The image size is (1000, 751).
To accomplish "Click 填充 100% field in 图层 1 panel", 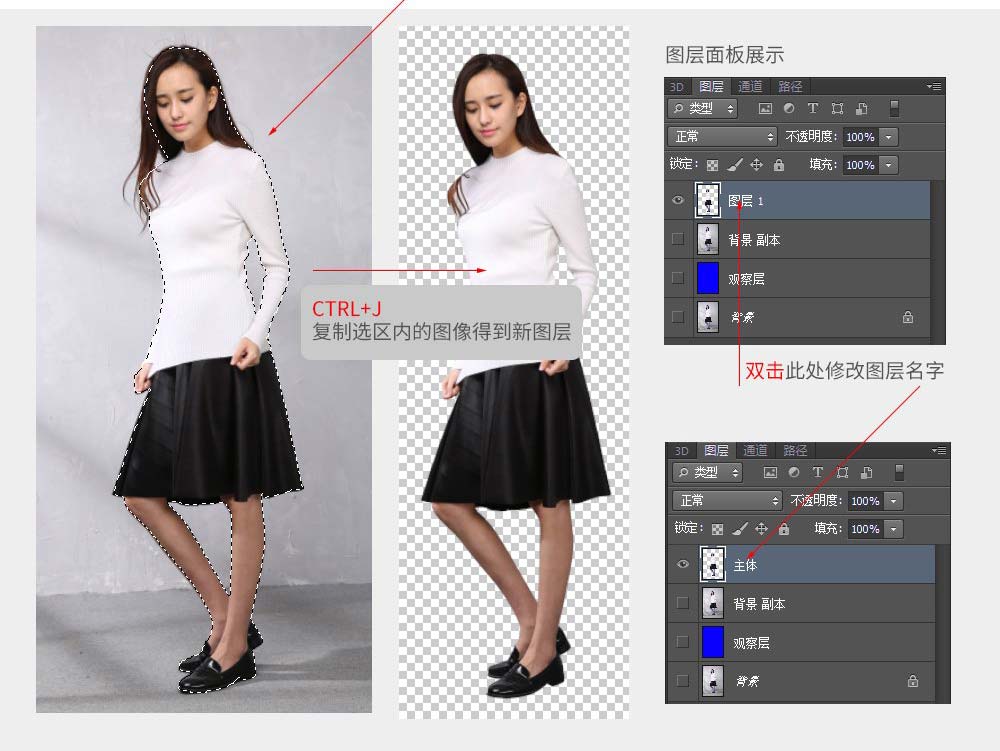I will point(861,164).
